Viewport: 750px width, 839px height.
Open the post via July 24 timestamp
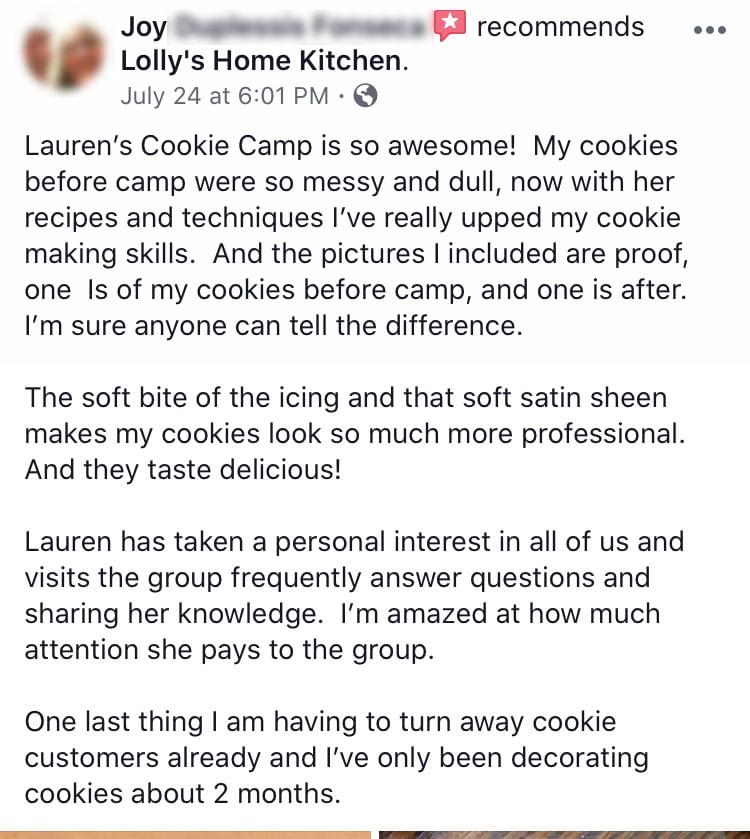point(225,96)
